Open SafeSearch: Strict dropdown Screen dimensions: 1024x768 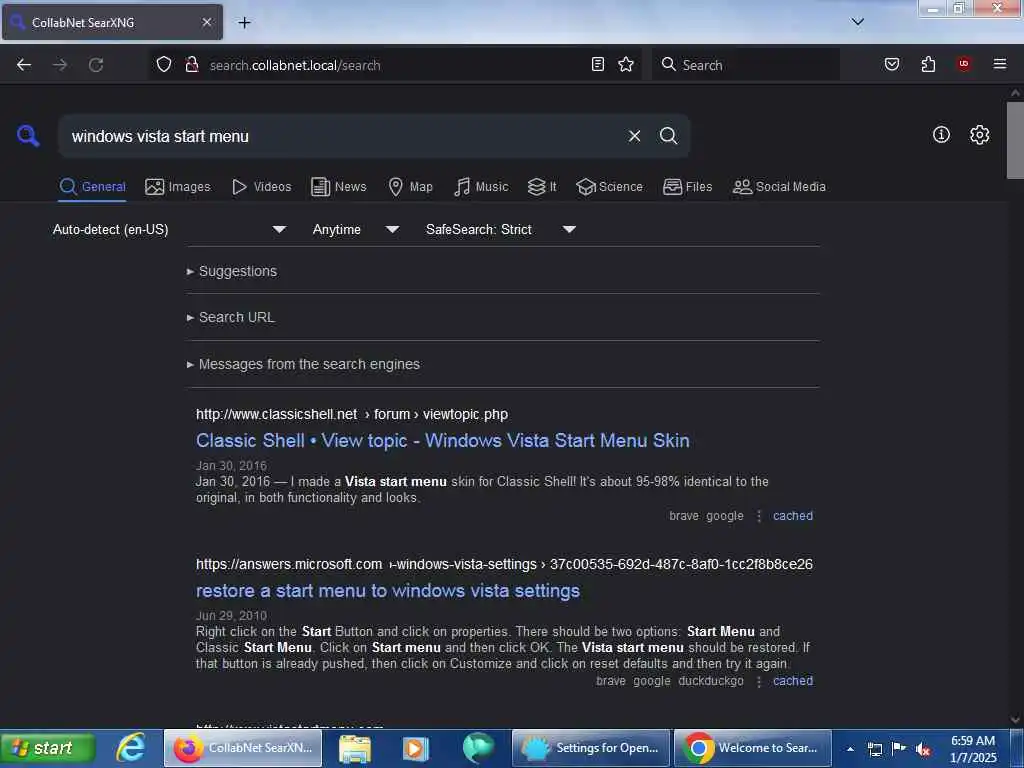500,229
